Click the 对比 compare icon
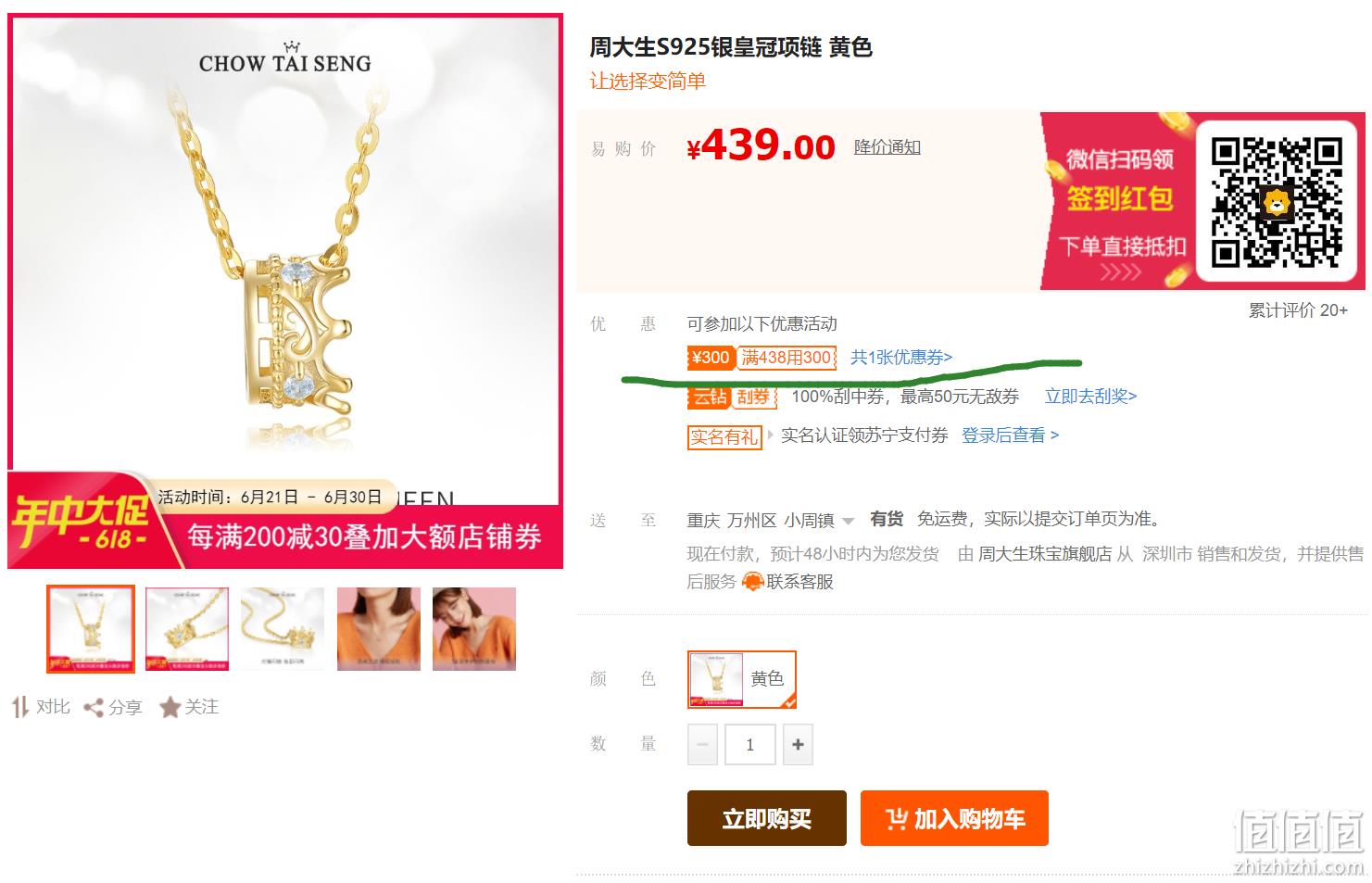 20,708
